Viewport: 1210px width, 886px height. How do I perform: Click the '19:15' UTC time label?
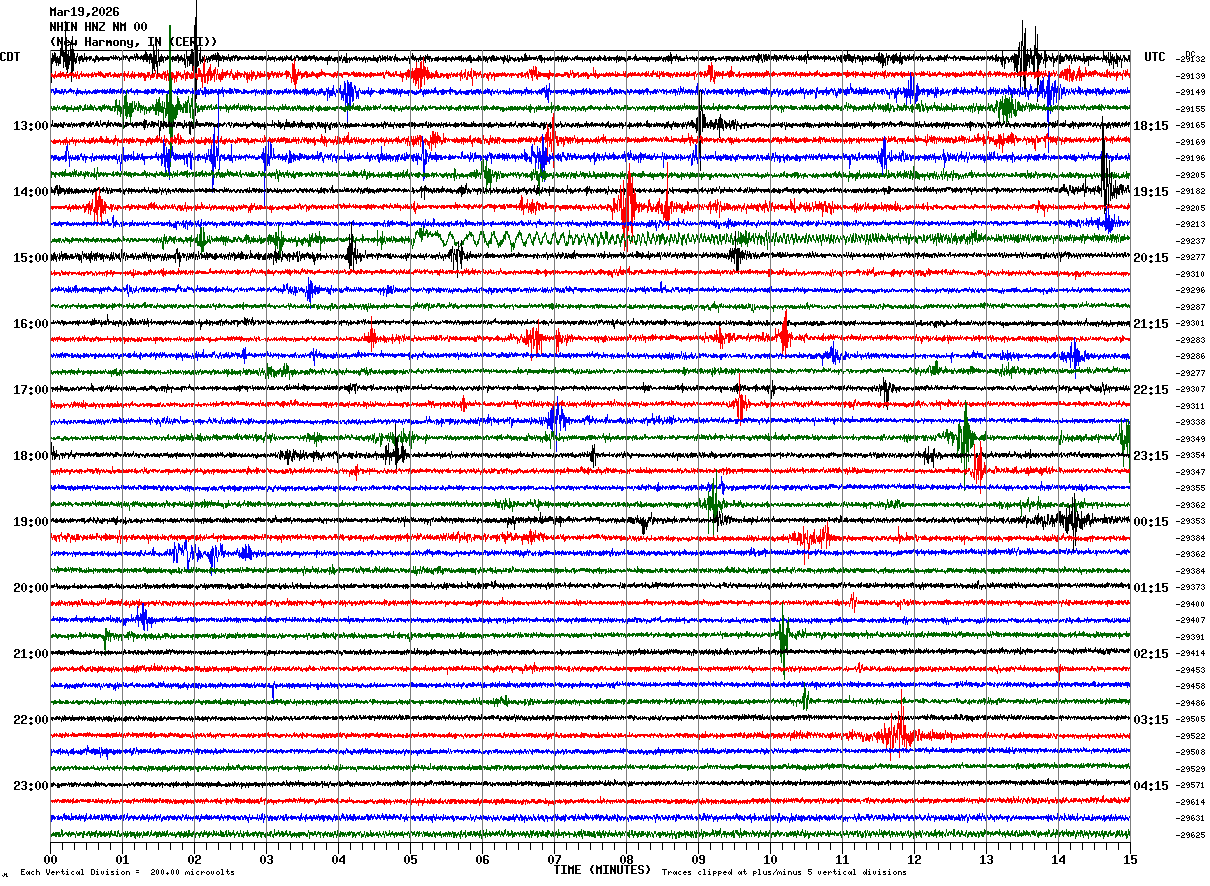1151,192
